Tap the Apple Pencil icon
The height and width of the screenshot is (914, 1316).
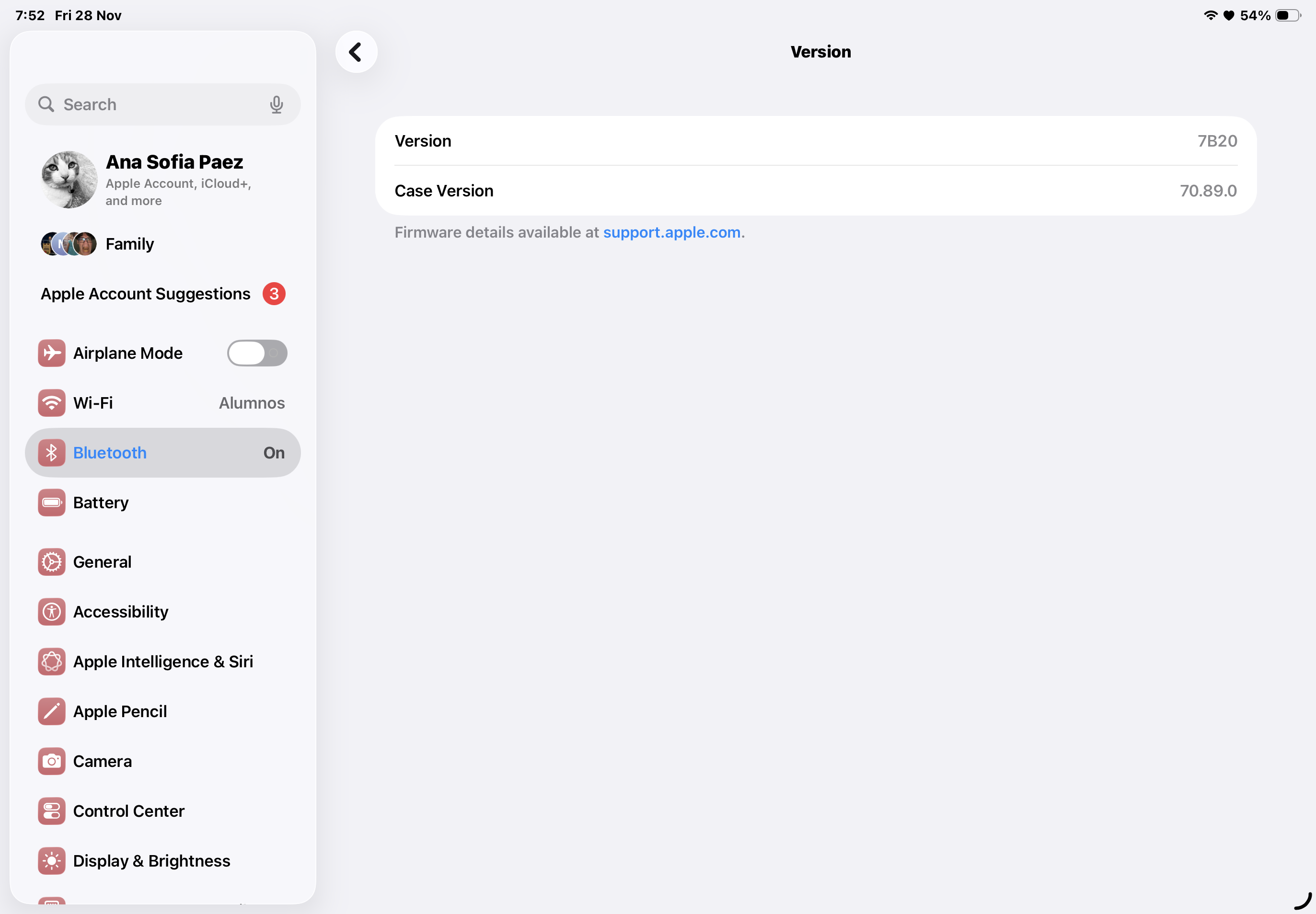(x=52, y=711)
